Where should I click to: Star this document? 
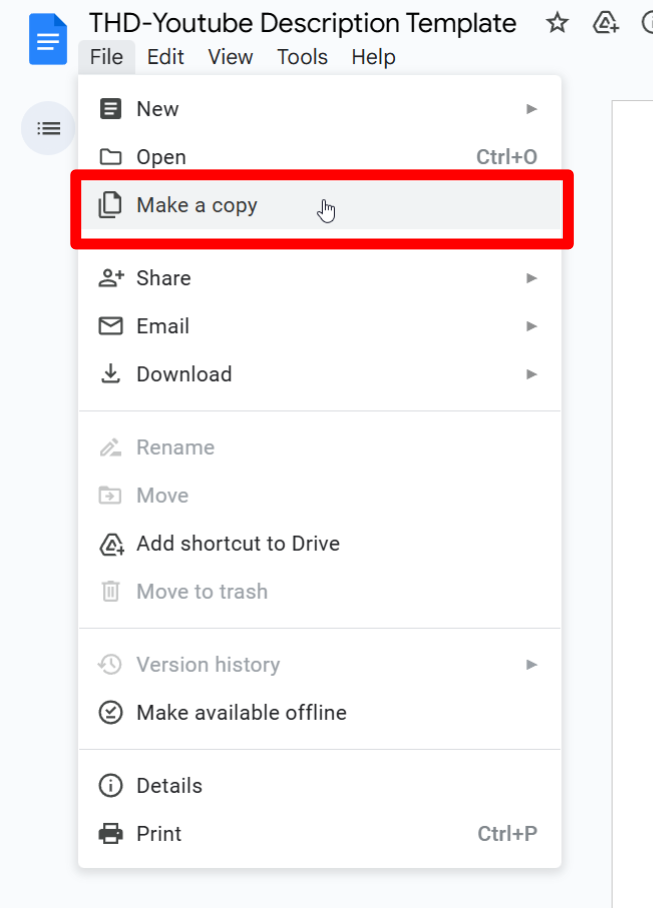[x=557, y=23]
